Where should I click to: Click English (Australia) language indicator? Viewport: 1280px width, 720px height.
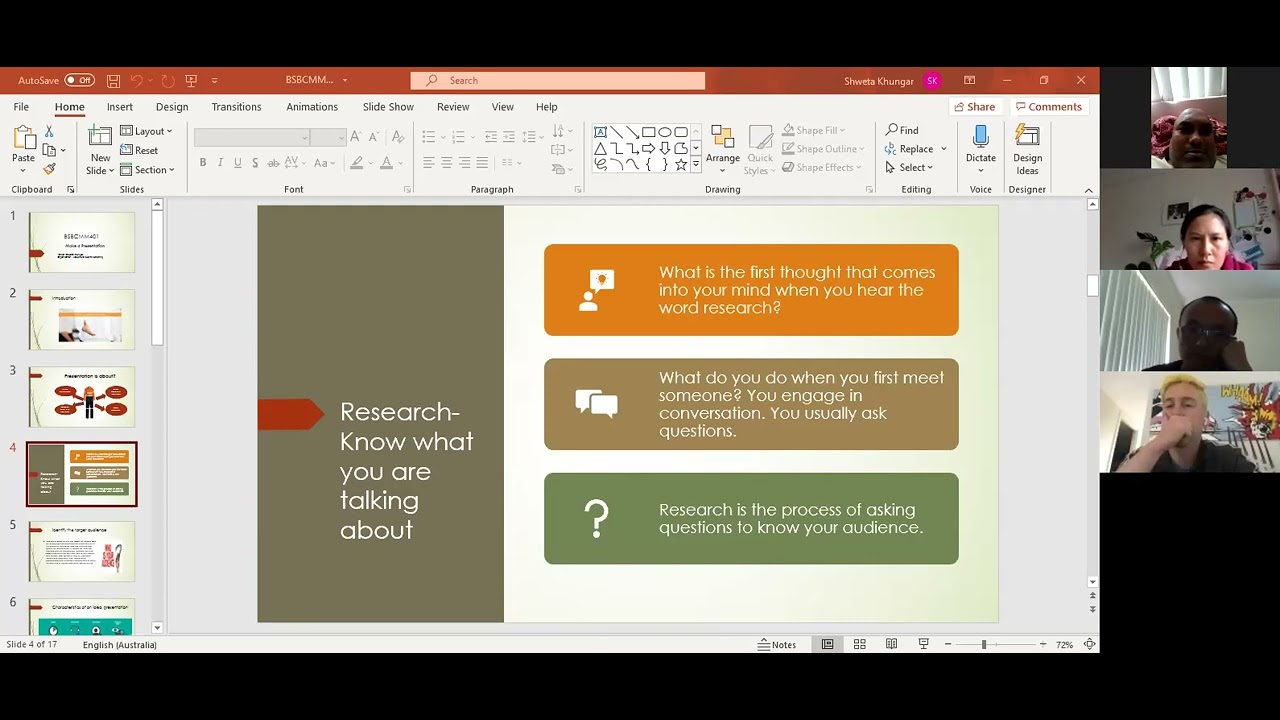[120, 645]
